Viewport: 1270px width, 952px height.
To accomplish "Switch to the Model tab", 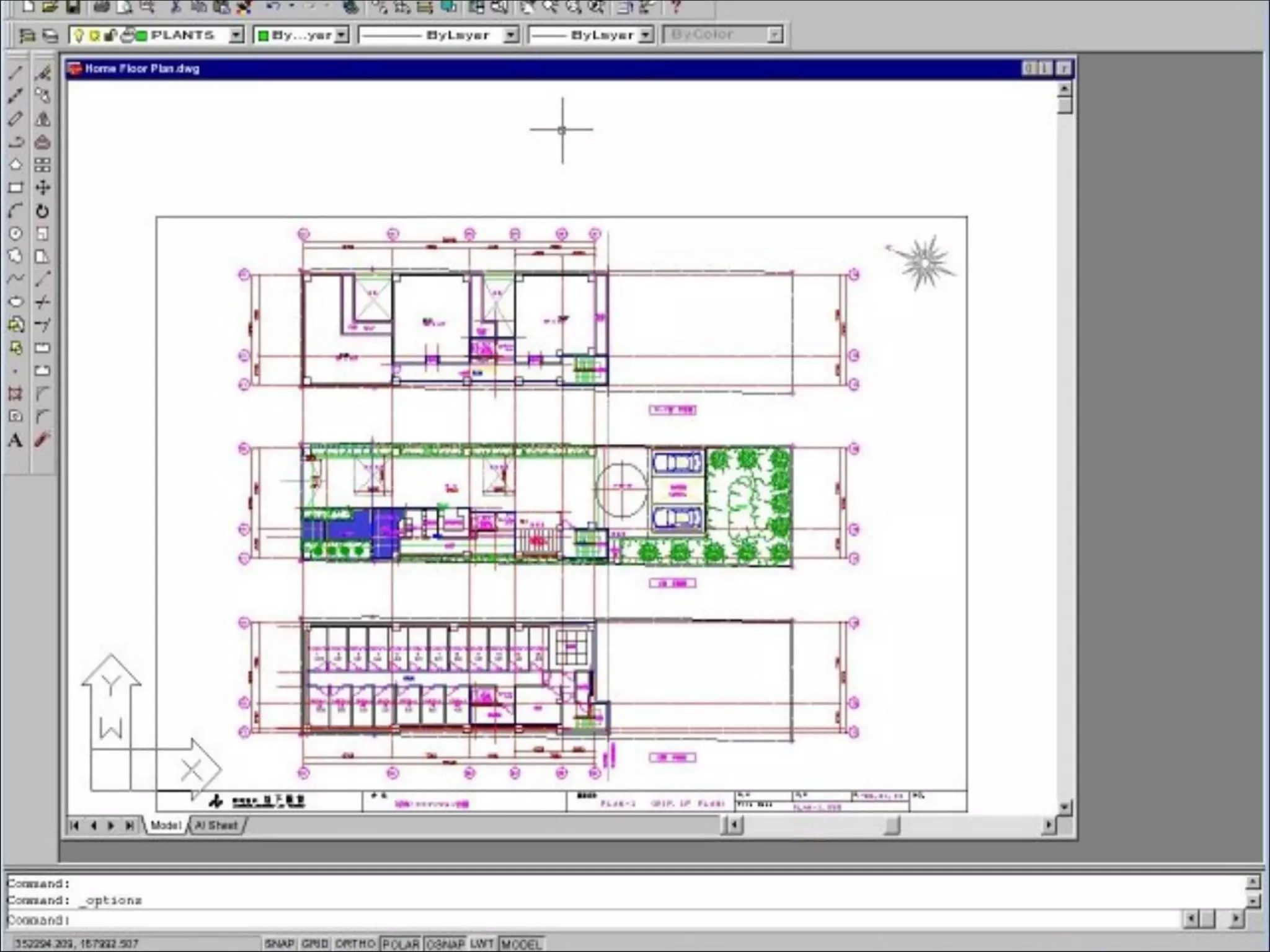I will (165, 826).
